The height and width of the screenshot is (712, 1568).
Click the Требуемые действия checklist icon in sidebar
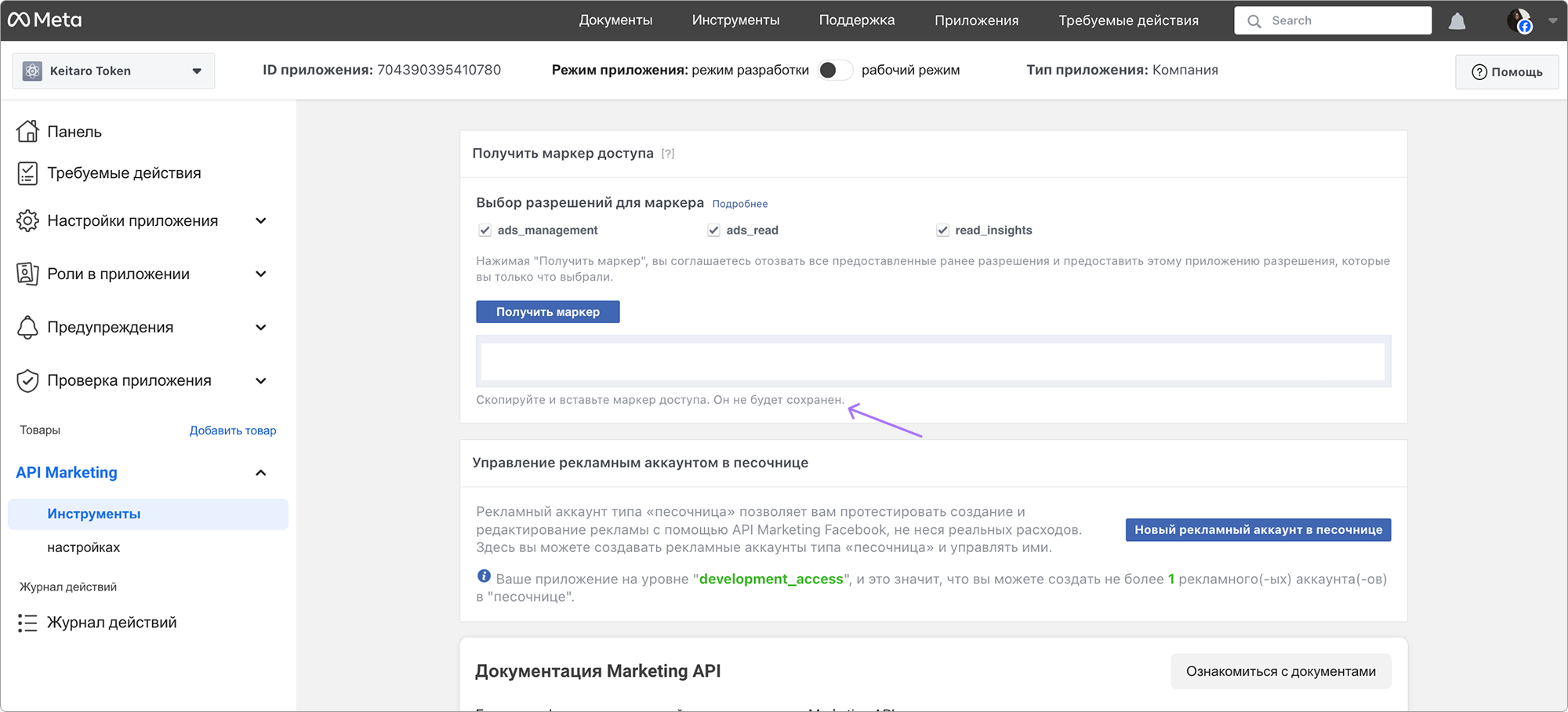pos(27,173)
